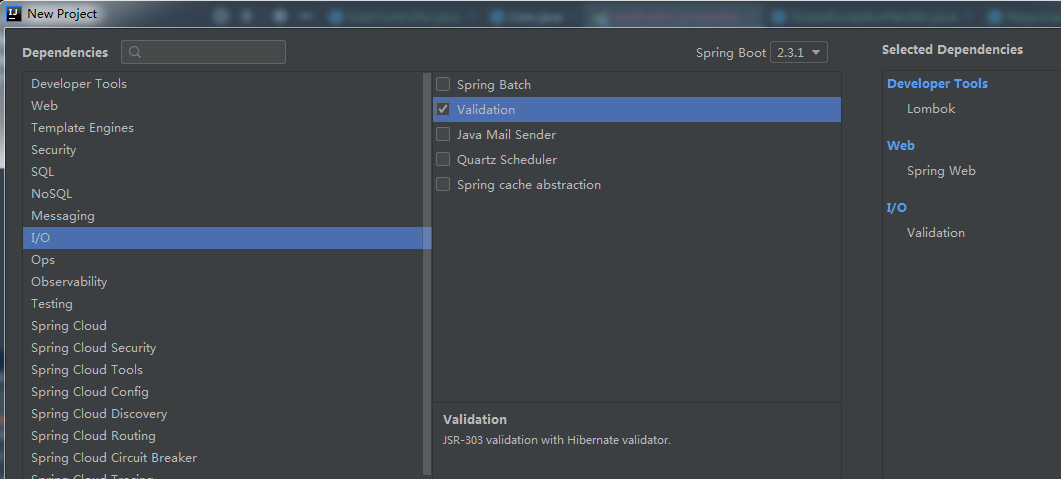Image resolution: width=1061 pixels, height=479 pixels.
Task: Select the Developer Tools category
Action: 223,84
